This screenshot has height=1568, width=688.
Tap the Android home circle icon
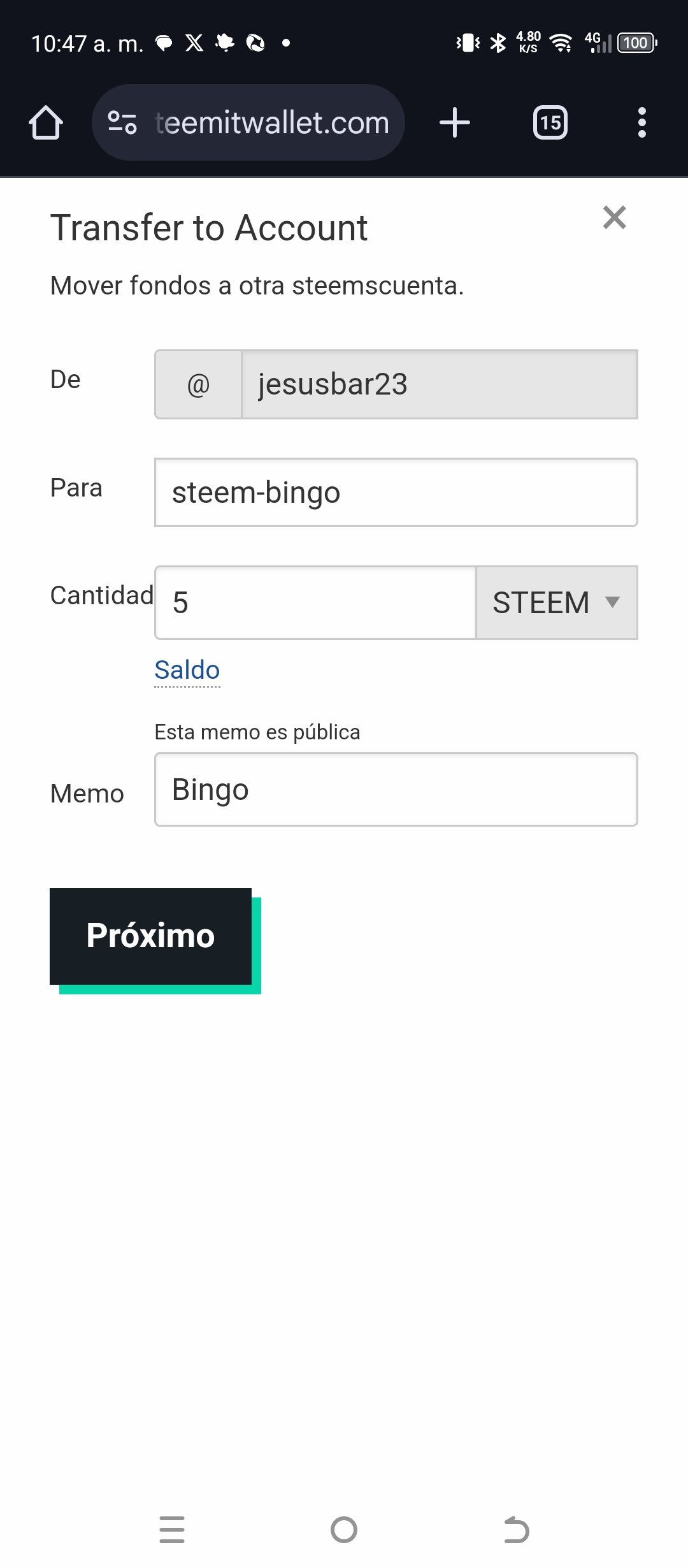click(344, 1530)
